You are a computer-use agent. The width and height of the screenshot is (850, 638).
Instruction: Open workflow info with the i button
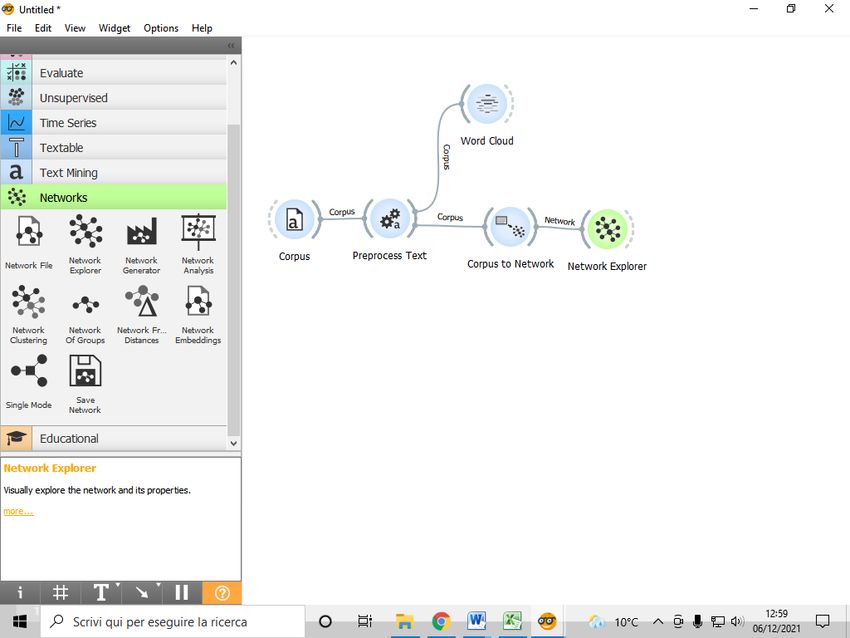(20, 592)
